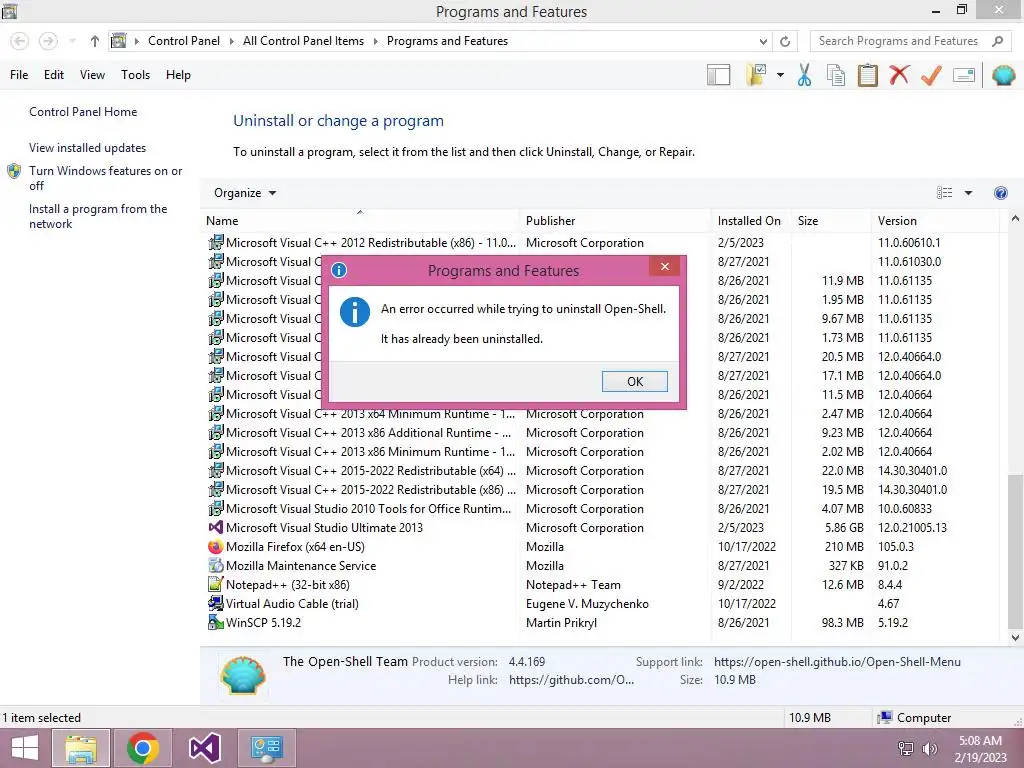Viewport: 1024px width, 768px height.
Task: Click OK in the error dialog
Action: (635, 381)
